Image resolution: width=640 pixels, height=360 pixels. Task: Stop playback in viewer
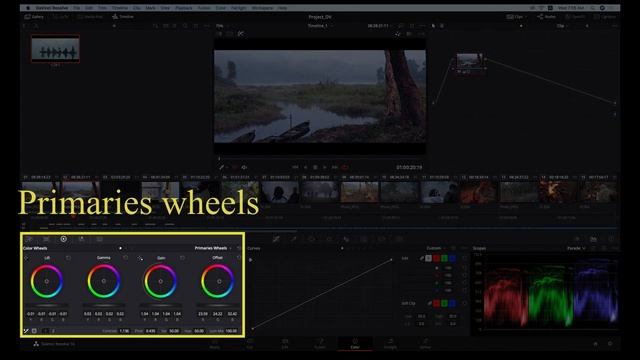click(x=315, y=167)
